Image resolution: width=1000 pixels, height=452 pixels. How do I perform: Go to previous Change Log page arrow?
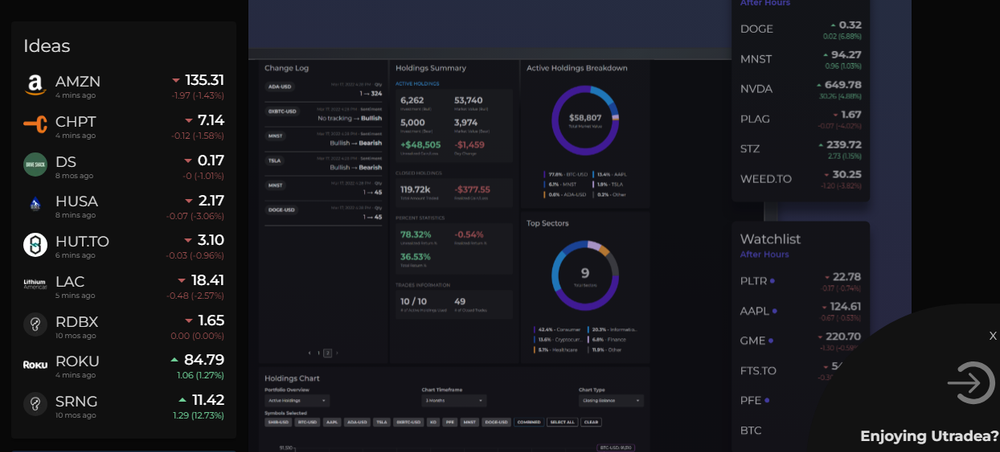click(310, 353)
